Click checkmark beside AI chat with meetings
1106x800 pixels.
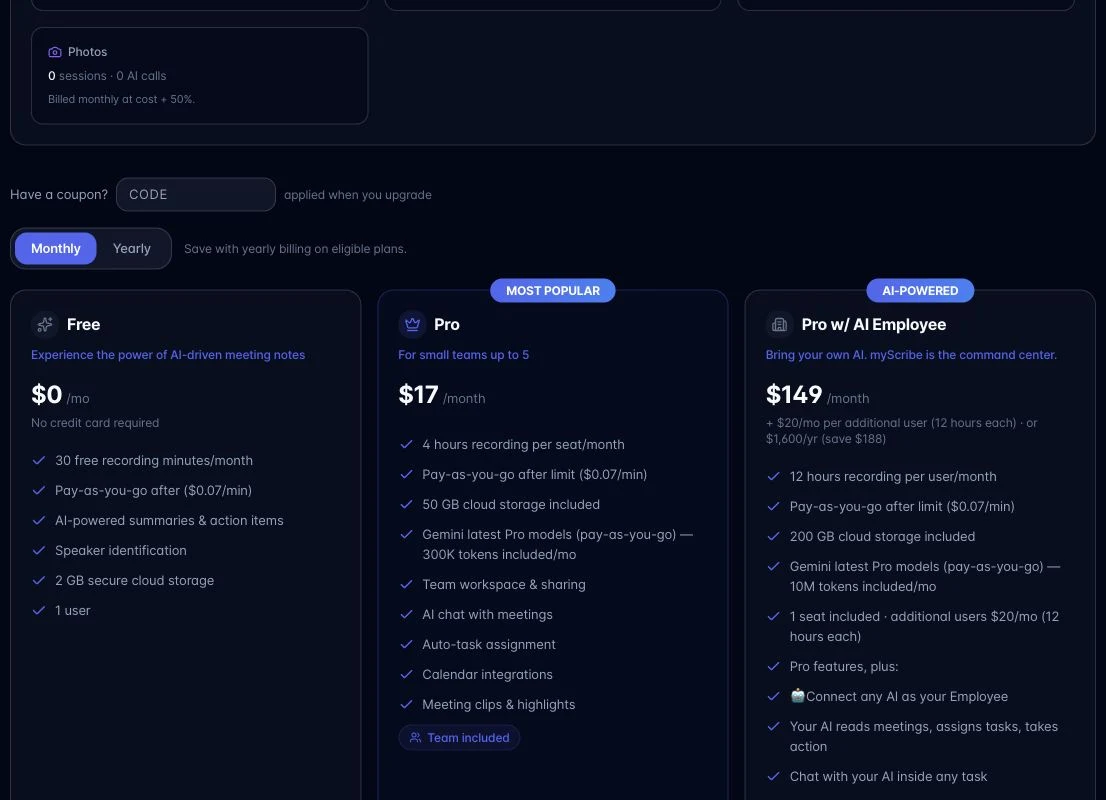406,614
